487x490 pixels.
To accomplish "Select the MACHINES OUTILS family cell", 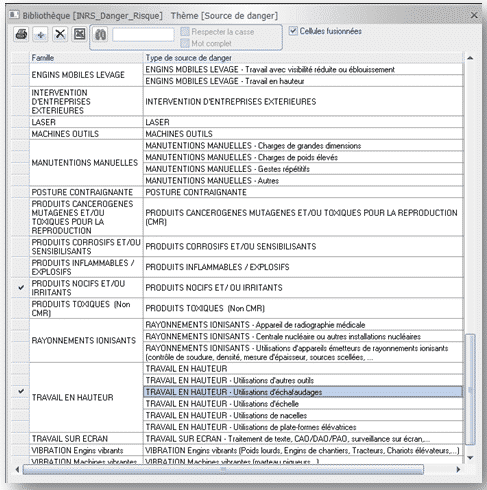I will click(87, 134).
